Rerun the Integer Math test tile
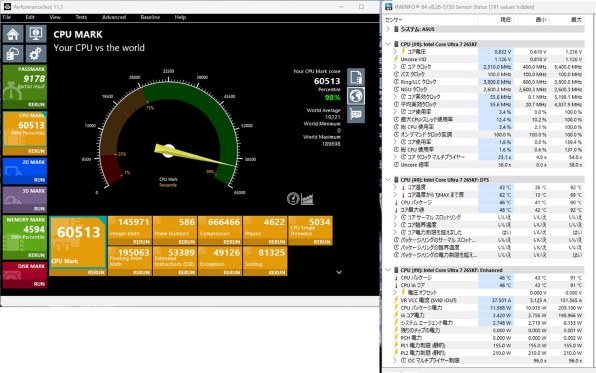Image resolution: width=596 pixels, height=373 pixels. [x=141, y=242]
